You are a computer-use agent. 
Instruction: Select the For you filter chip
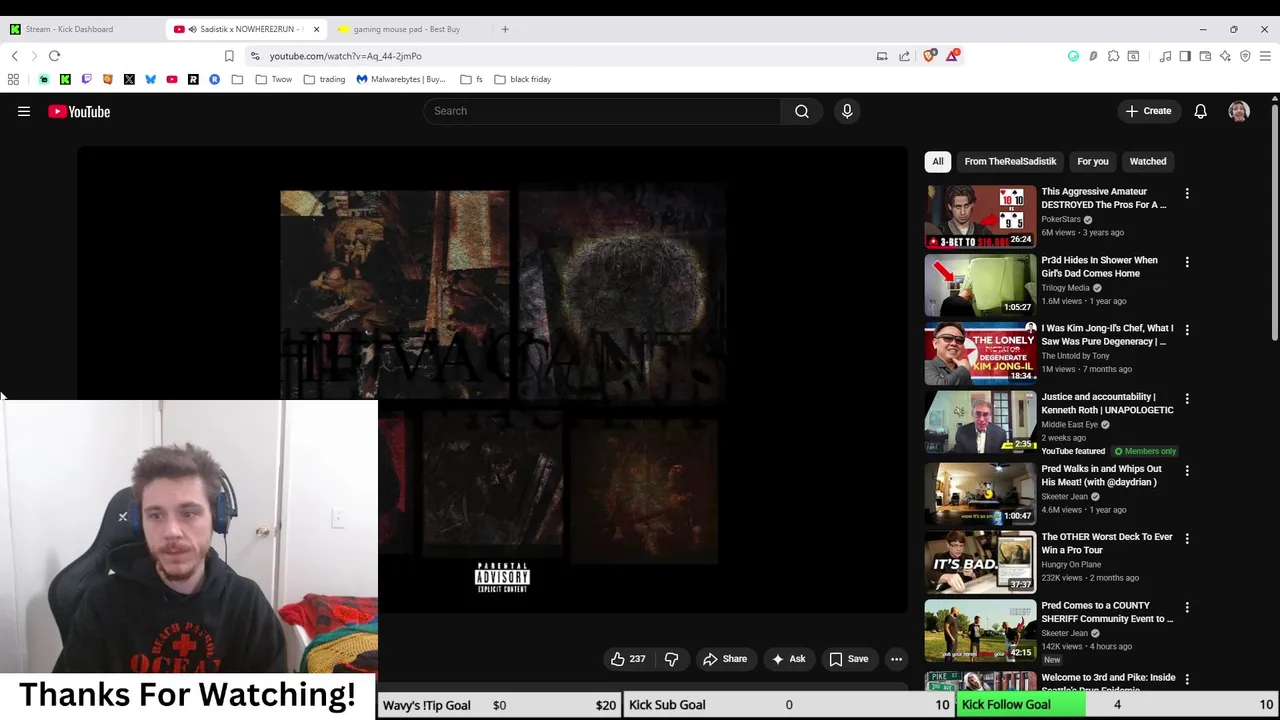point(1093,161)
